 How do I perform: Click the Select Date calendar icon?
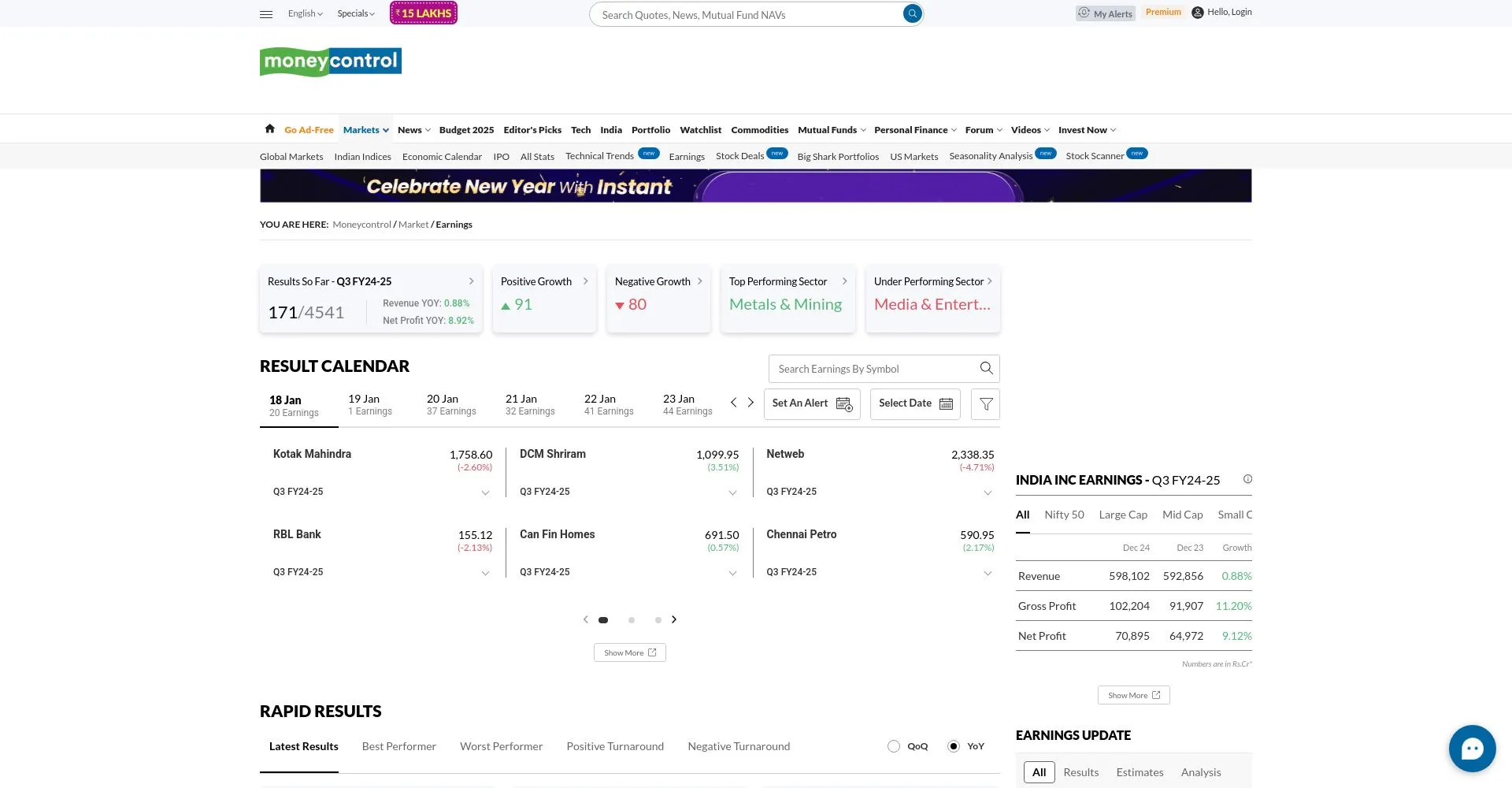pos(946,403)
